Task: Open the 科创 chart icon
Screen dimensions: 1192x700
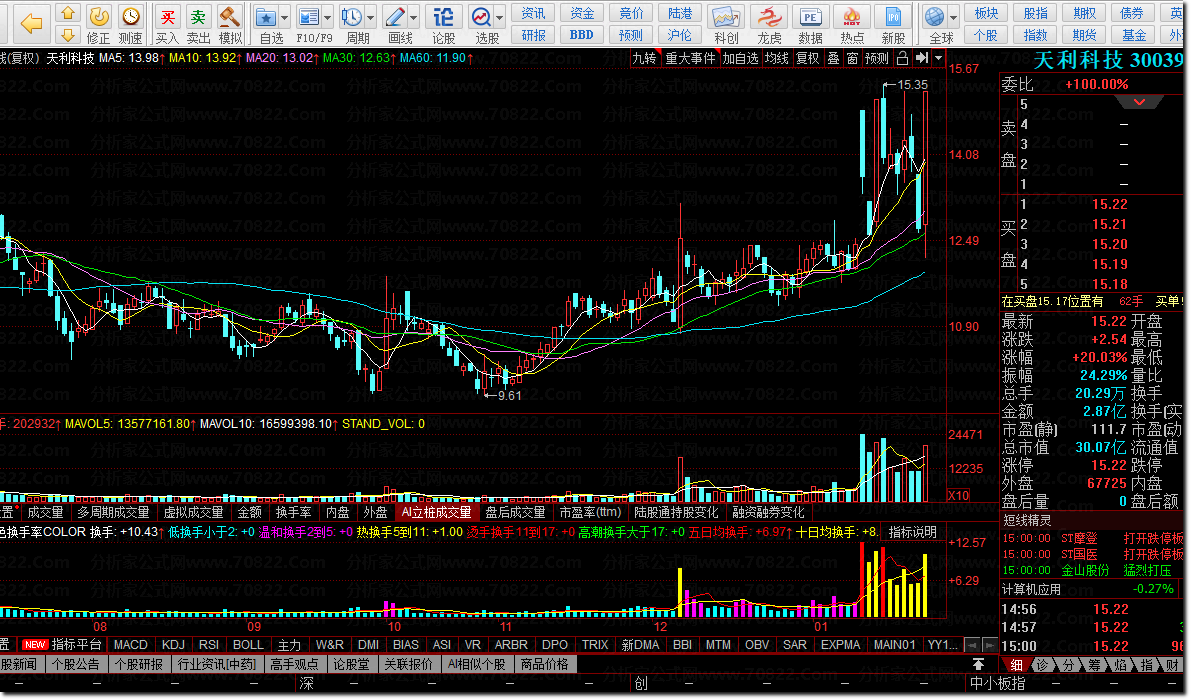Action: pos(726,17)
